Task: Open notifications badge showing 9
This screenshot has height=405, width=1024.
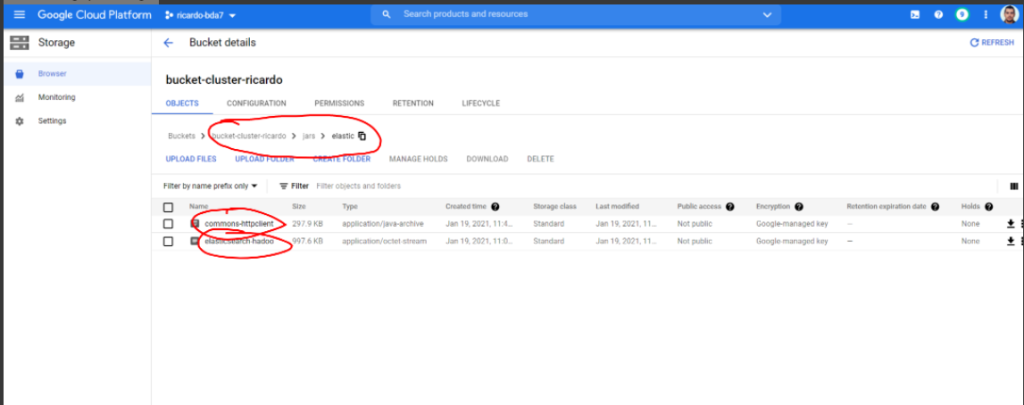Action: (961, 14)
